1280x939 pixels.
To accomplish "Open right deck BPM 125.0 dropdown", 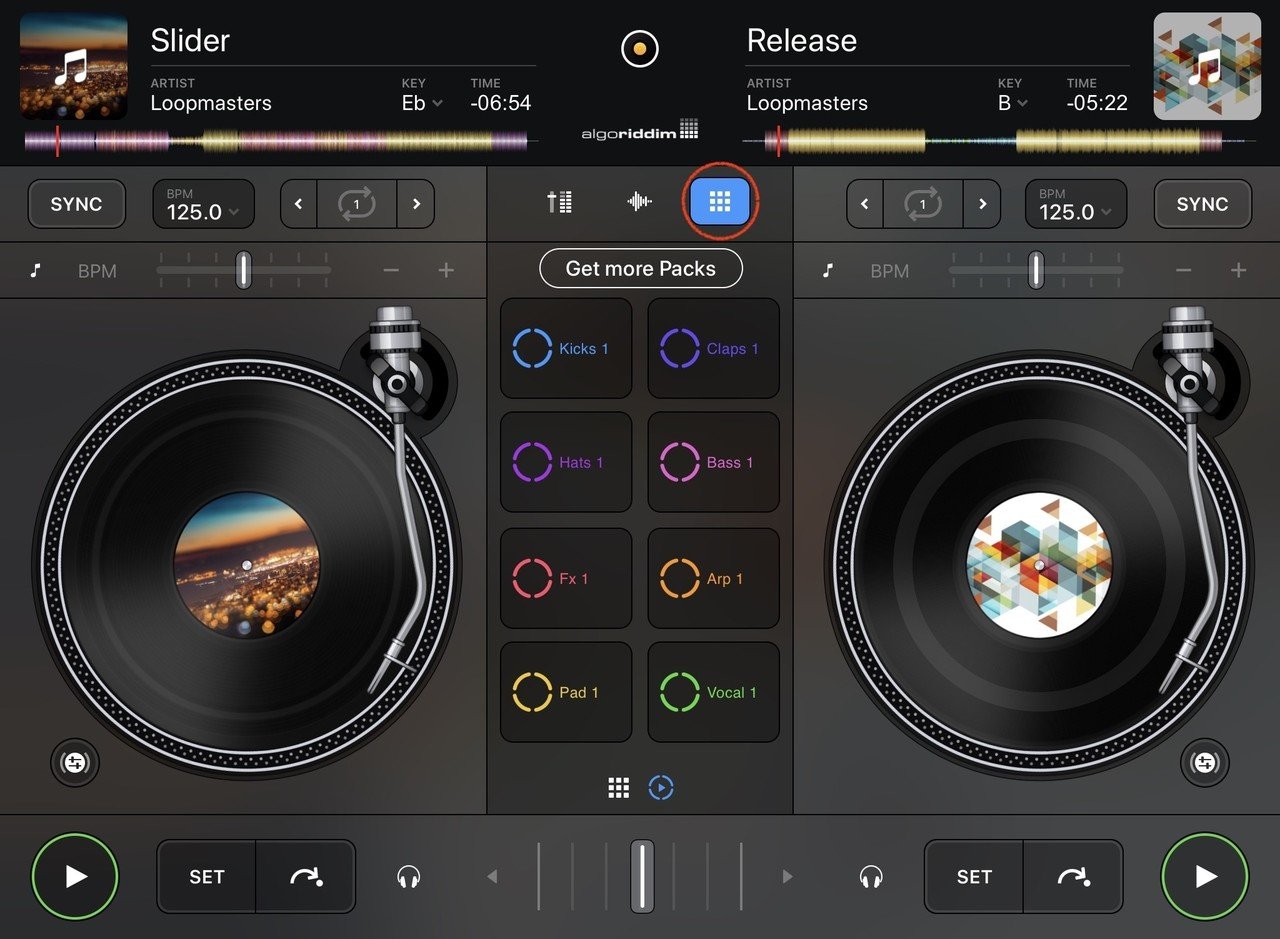I will [x=1076, y=204].
